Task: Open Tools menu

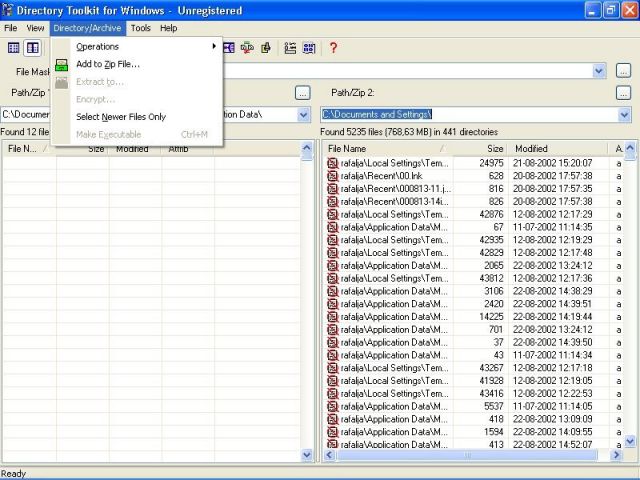Action: (141, 28)
